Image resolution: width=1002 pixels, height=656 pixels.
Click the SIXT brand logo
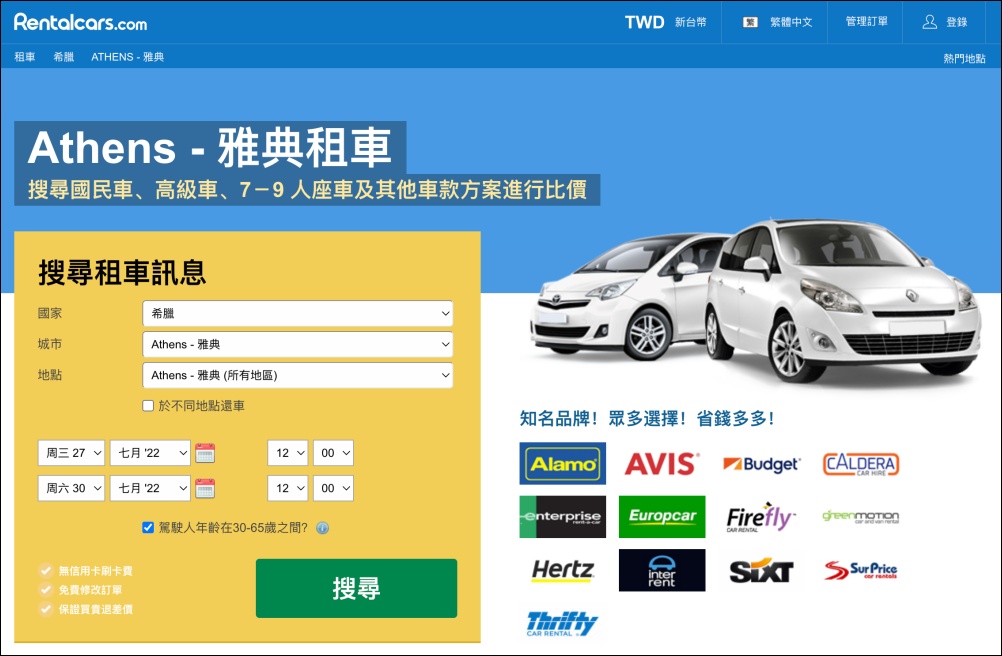(761, 570)
